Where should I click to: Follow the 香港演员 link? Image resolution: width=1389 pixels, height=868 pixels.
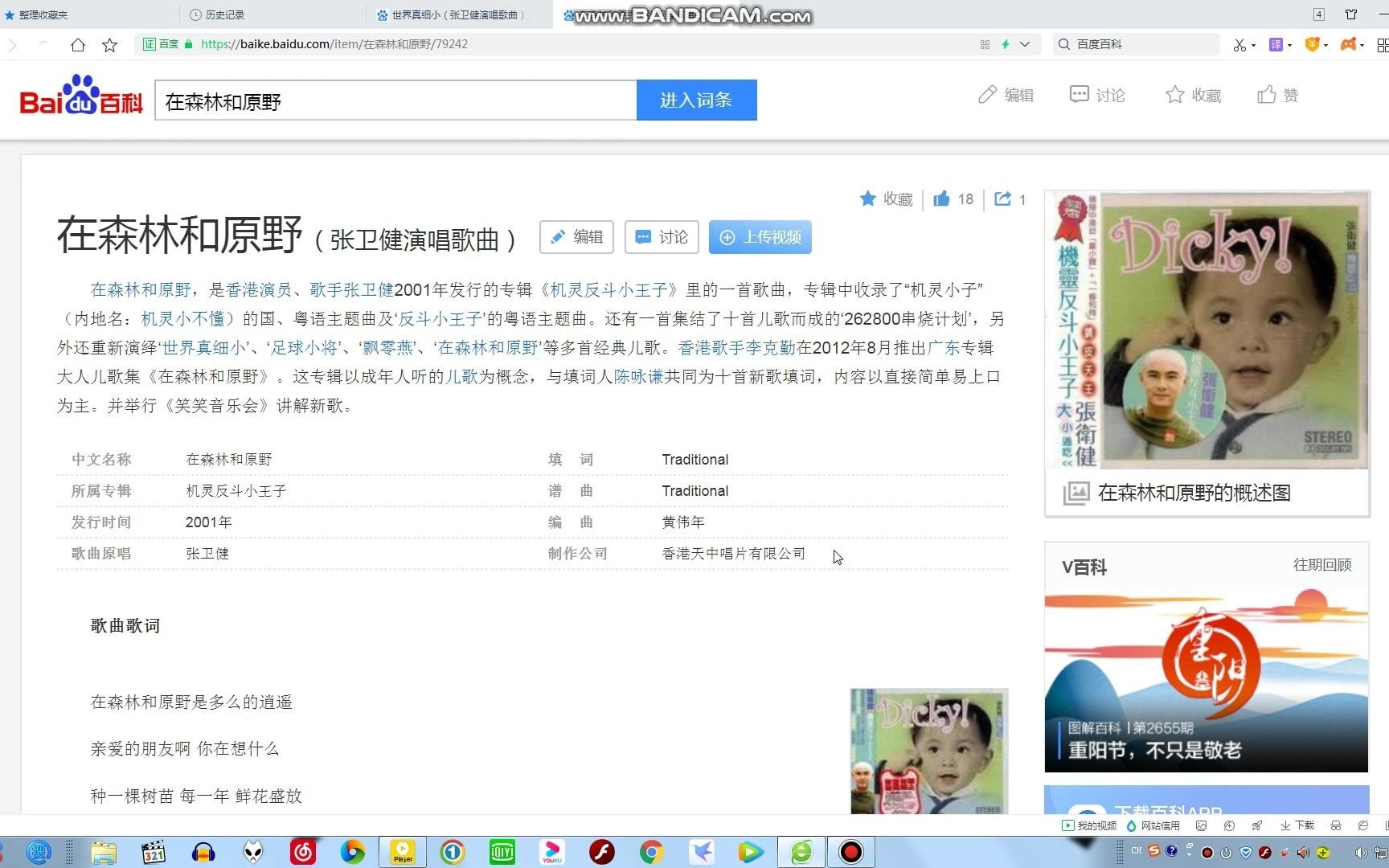coord(259,290)
